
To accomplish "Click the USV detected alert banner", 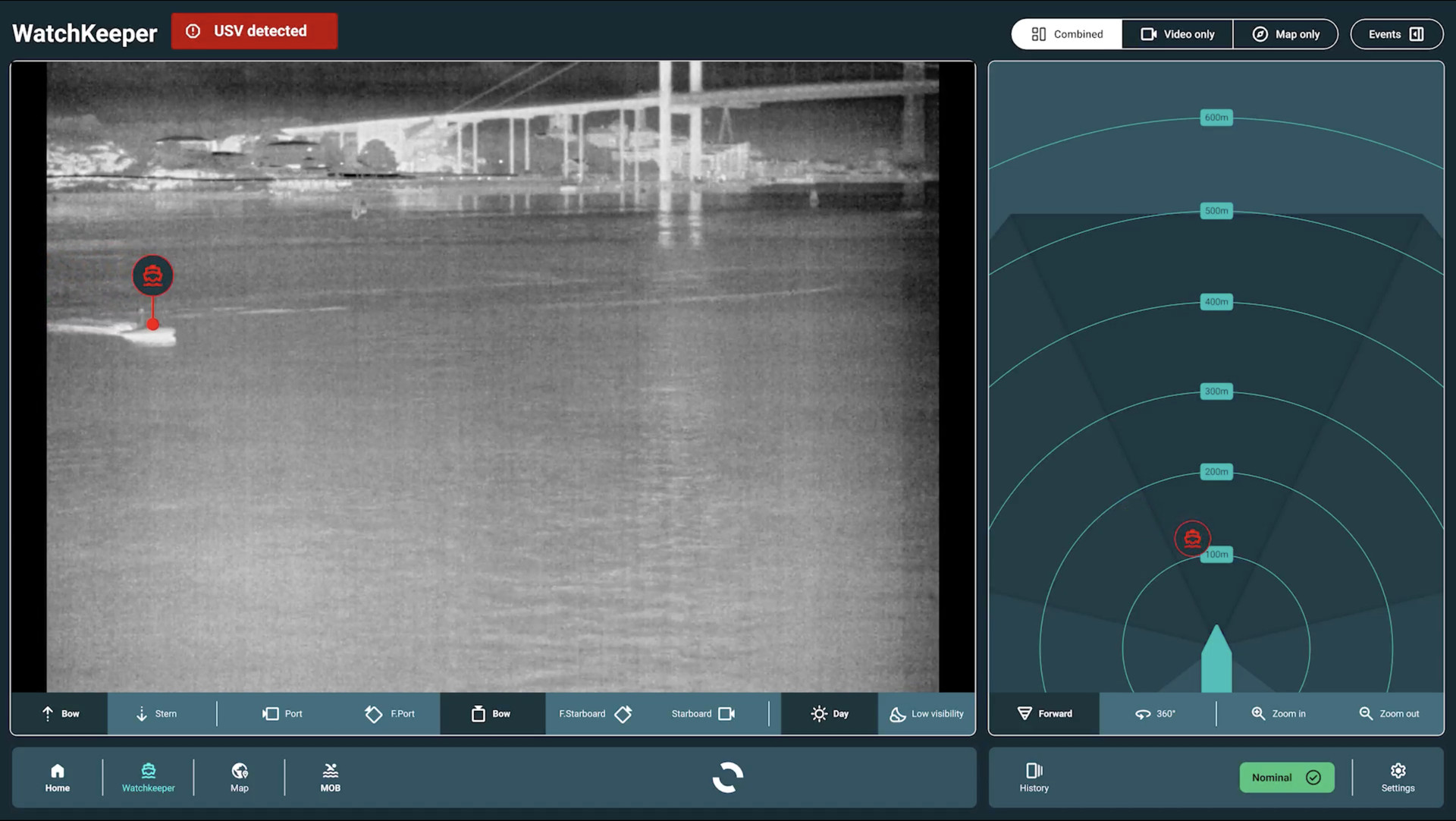I will click(x=254, y=31).
